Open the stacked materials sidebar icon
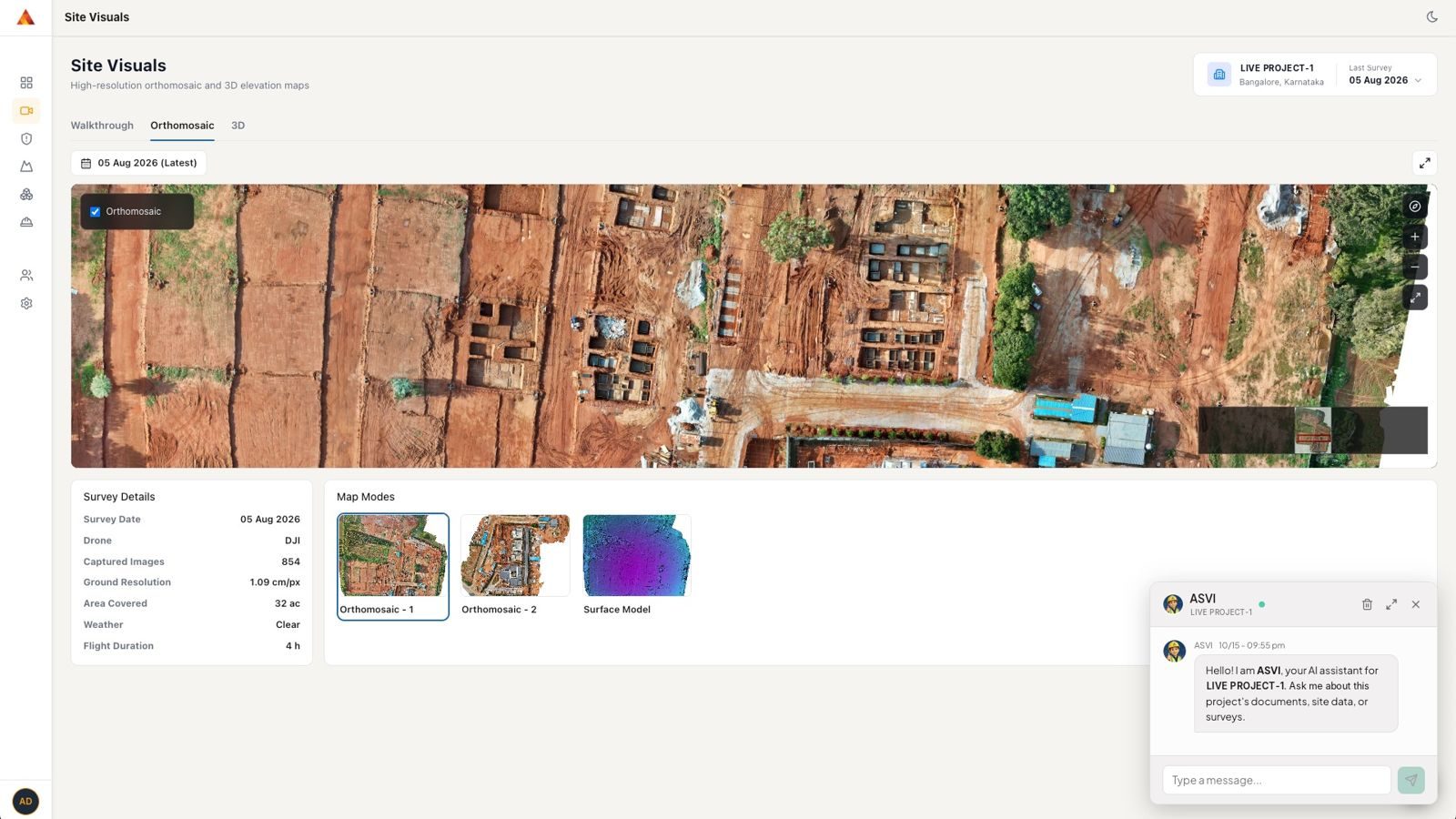This screenshot has width=1456, height=819. [26, 195]
